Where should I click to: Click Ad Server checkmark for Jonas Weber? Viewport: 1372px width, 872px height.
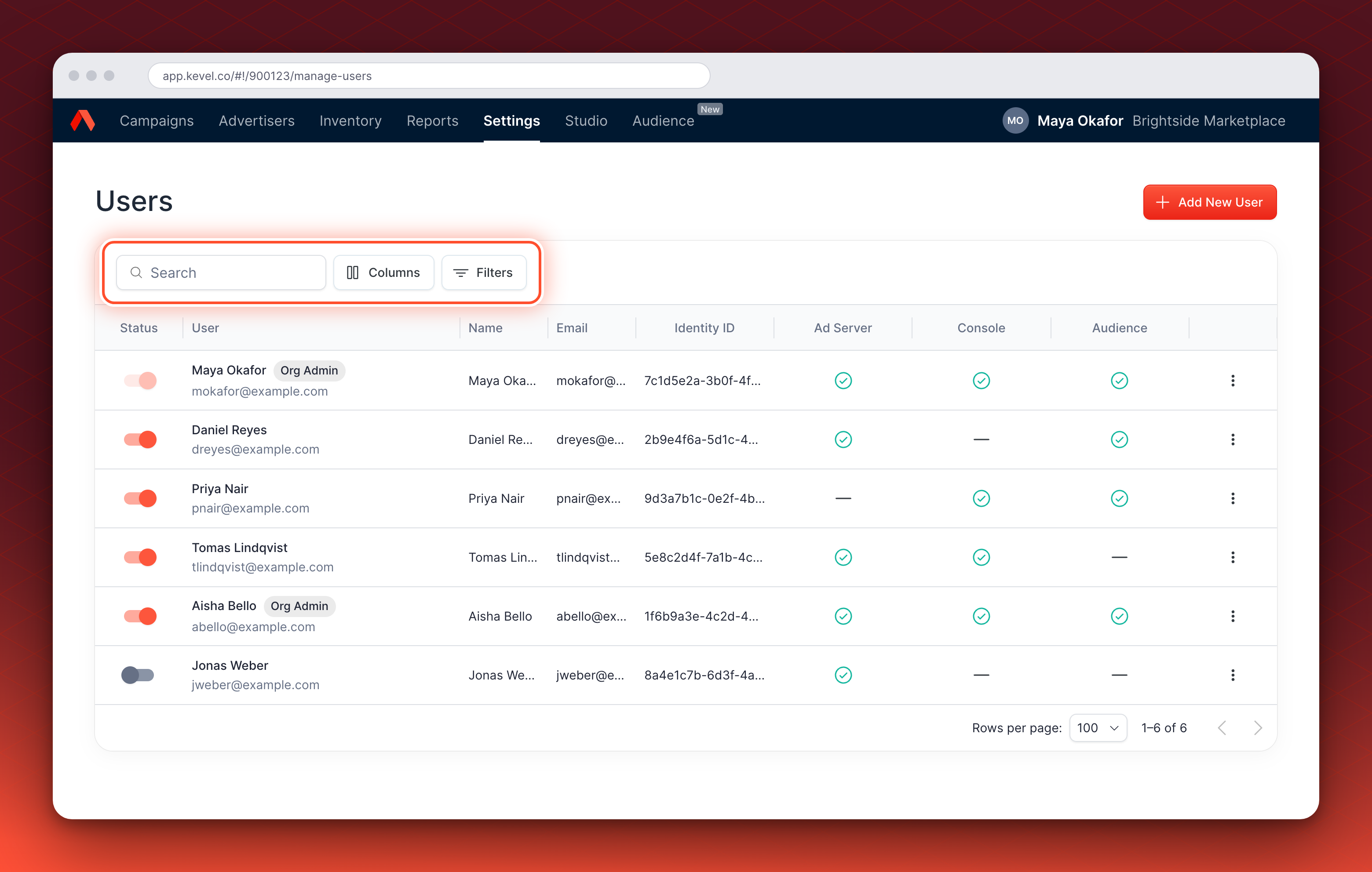click(843, 675)
